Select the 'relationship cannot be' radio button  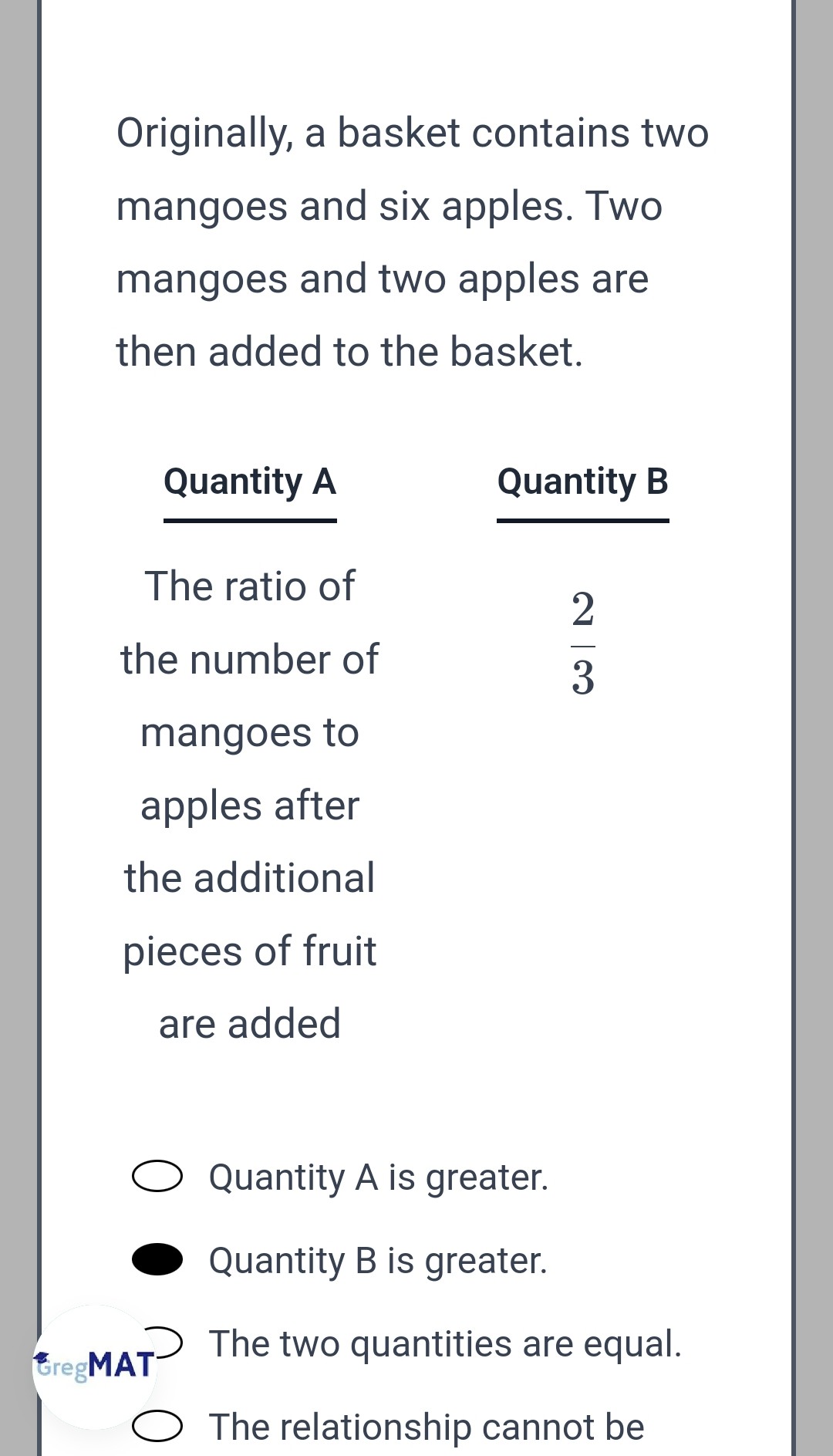(157, 1427)
